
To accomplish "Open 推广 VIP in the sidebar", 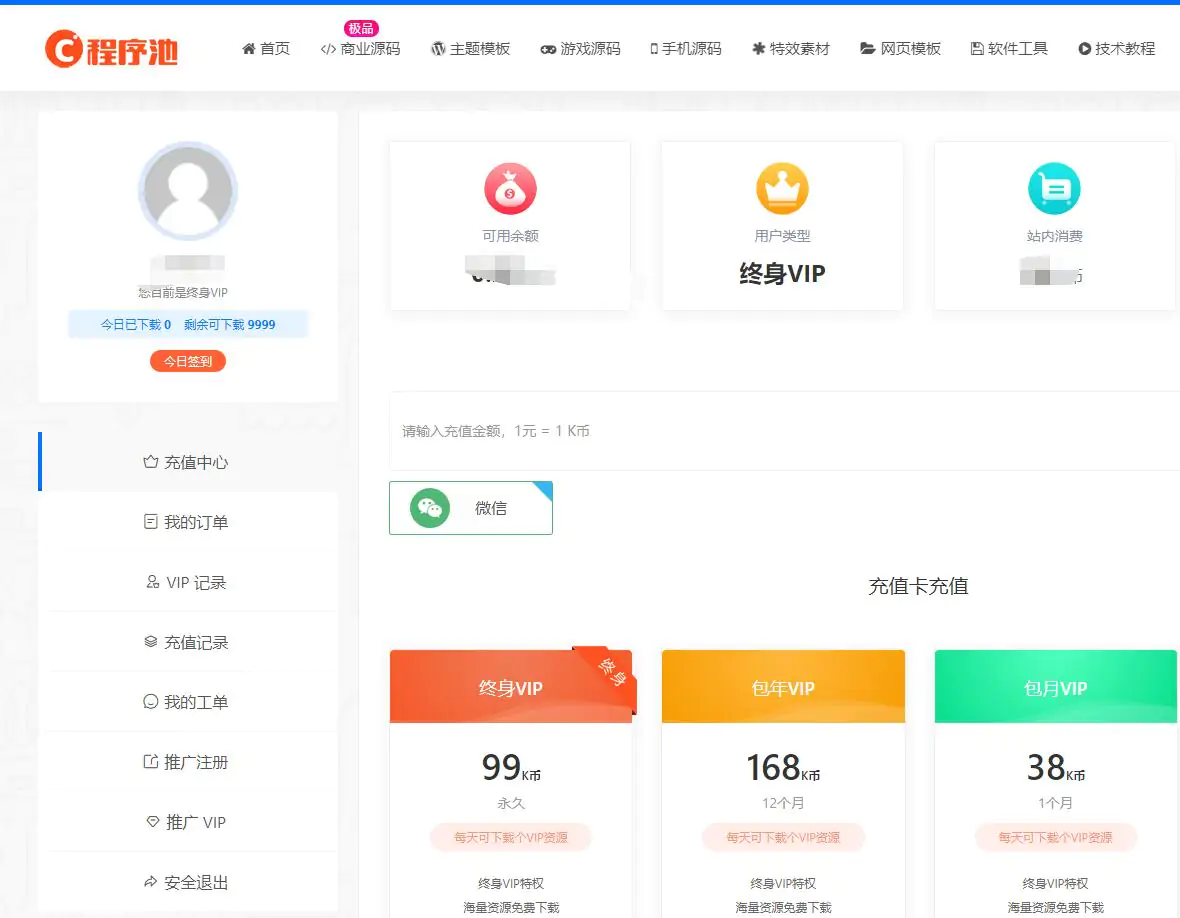I will (x=188, y=822).
